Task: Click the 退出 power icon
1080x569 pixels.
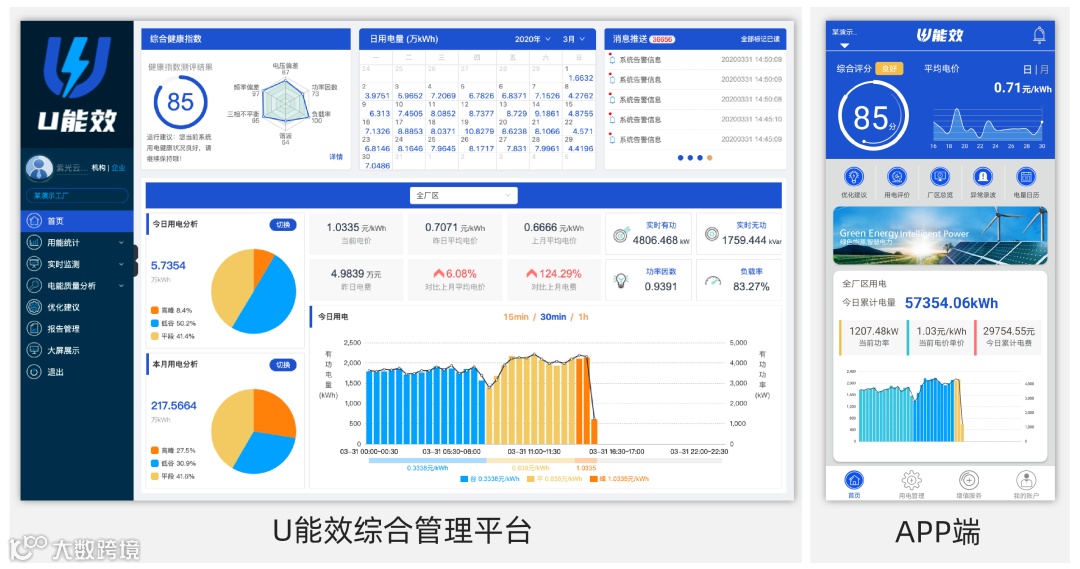Action: (34, 371)
